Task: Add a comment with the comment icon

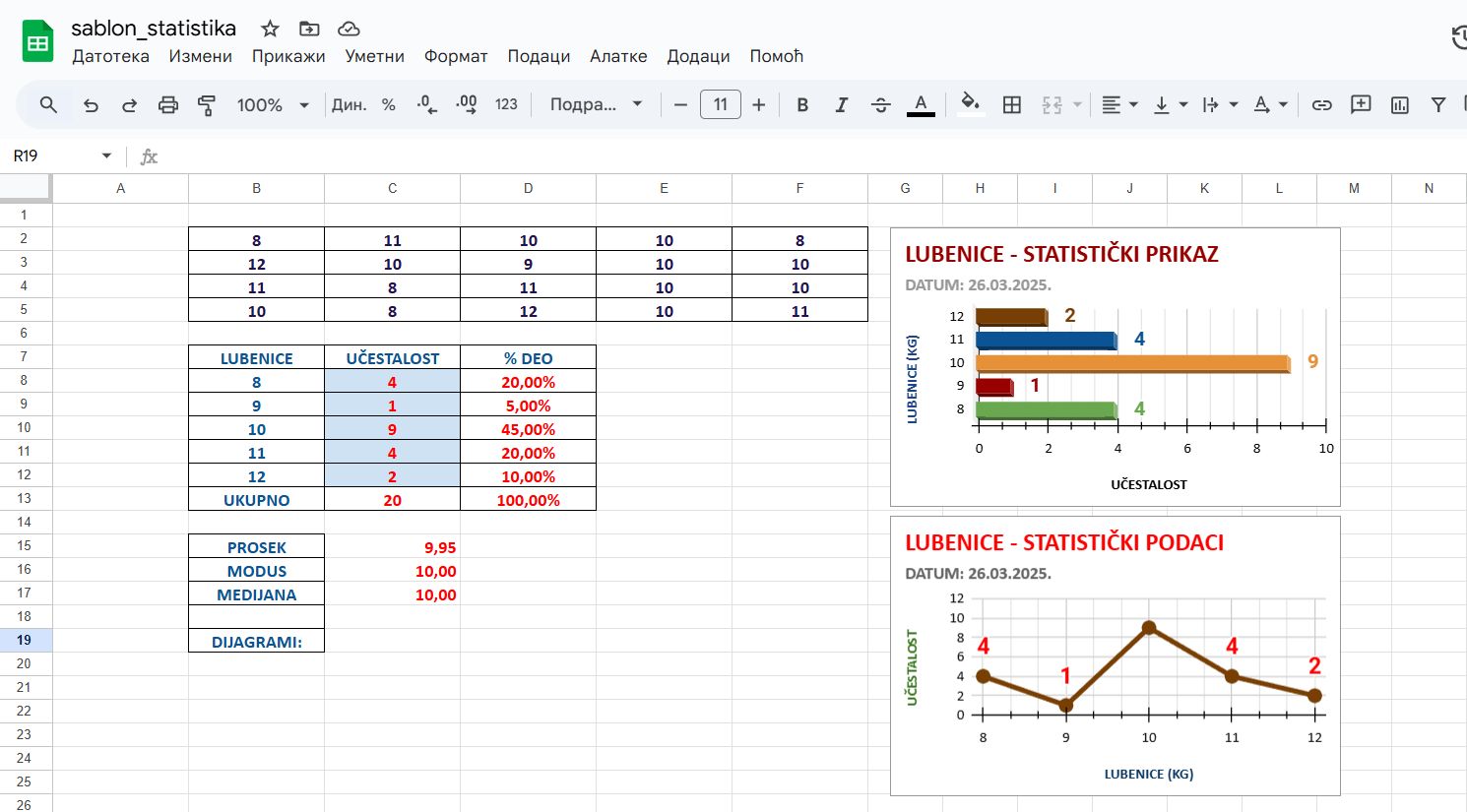Action: (1361, 105)
